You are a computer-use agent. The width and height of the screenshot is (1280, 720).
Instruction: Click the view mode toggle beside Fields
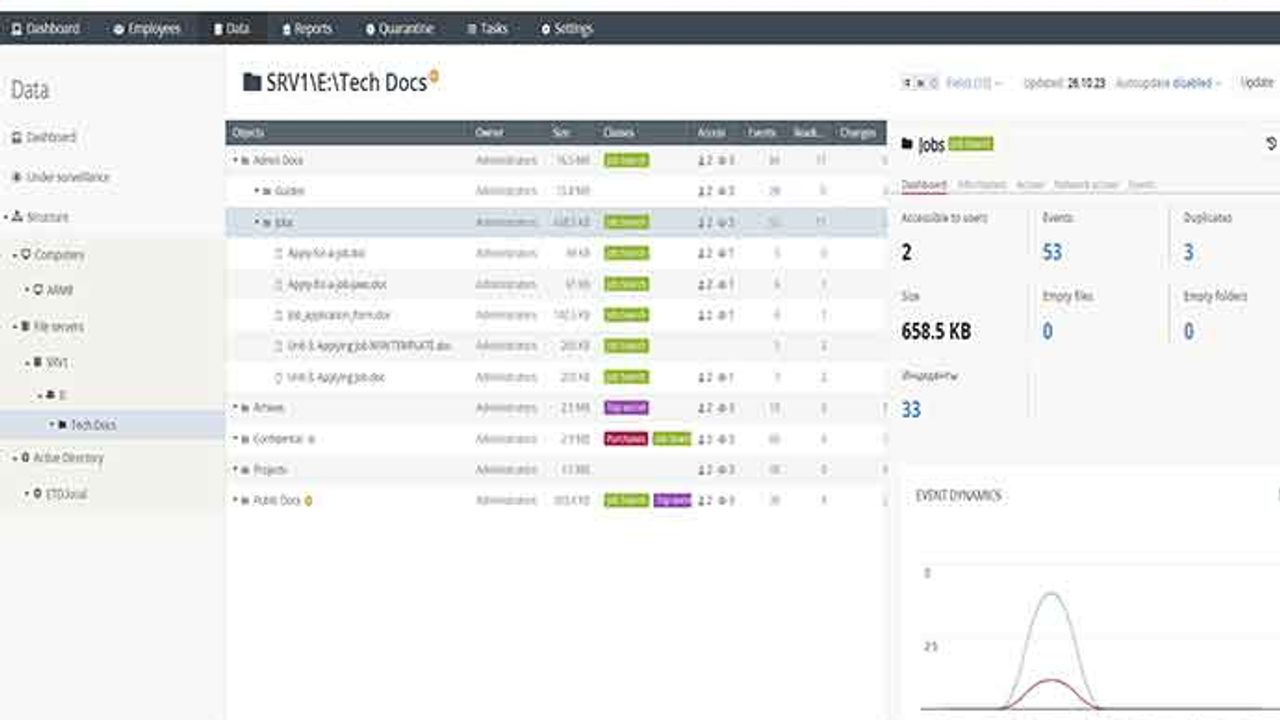click(x=920, y=83)
